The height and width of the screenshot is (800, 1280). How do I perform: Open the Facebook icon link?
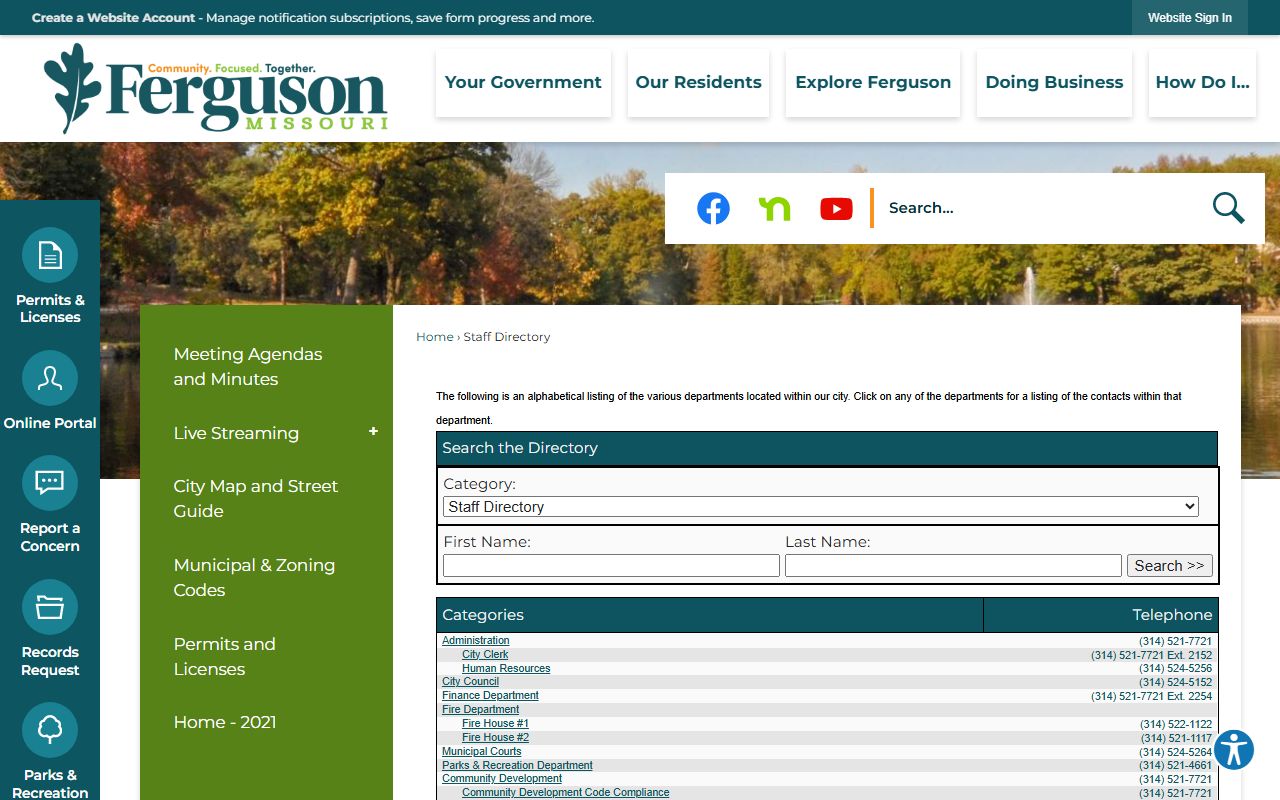point(713,208)
